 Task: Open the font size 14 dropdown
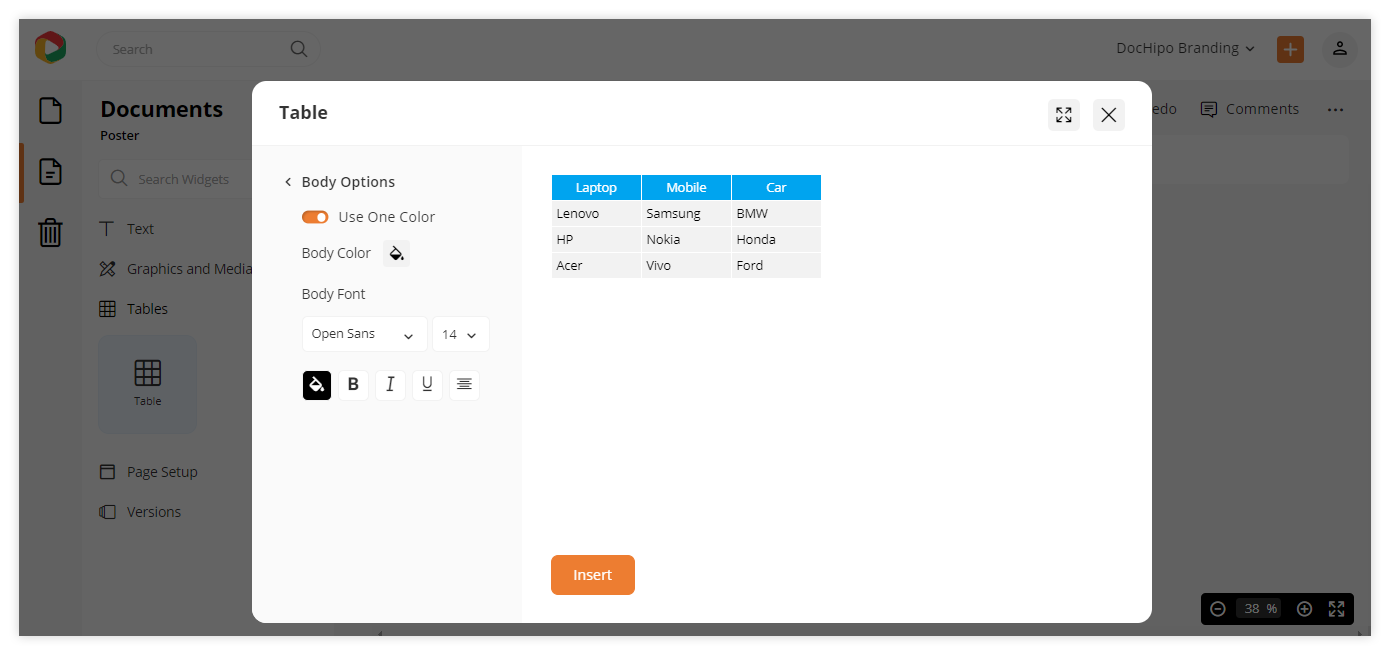[x=461, y=334]
